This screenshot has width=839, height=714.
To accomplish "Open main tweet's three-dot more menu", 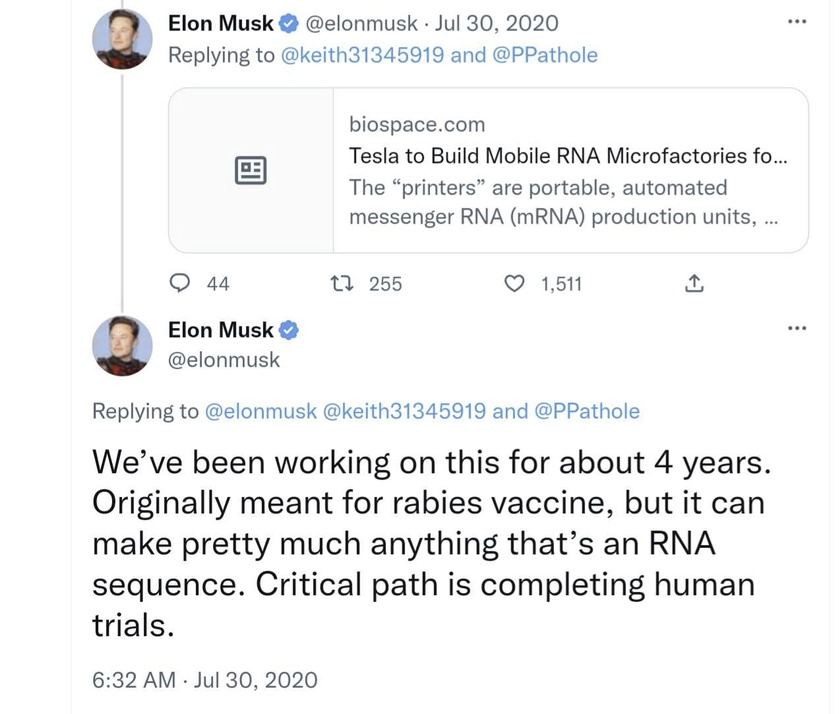I will click(x=796, y=328).
